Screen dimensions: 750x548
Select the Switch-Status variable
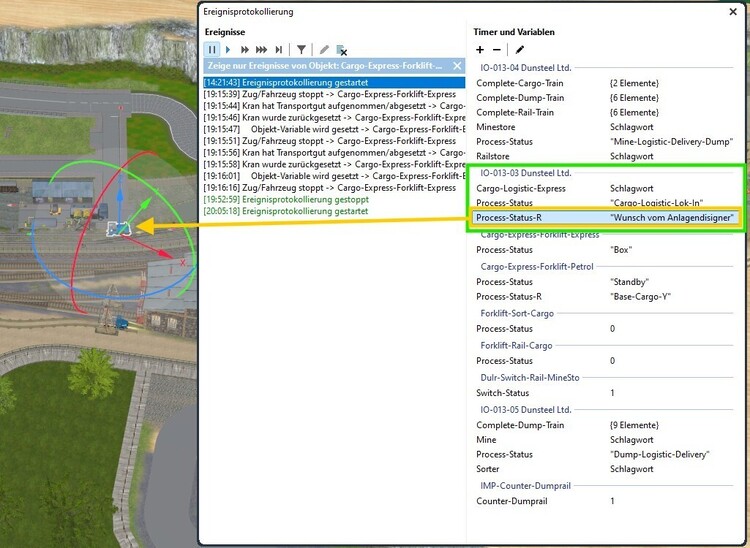click(605, 393)
